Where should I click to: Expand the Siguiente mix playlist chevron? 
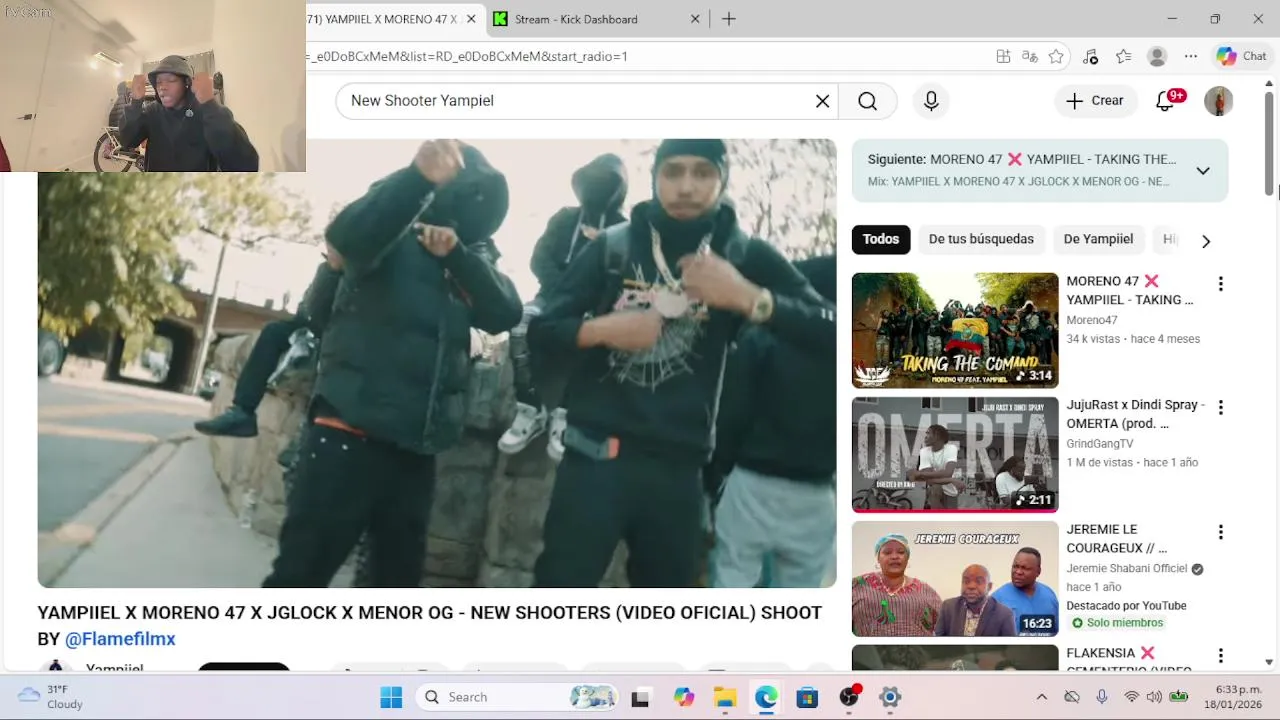pos(1203,171)
